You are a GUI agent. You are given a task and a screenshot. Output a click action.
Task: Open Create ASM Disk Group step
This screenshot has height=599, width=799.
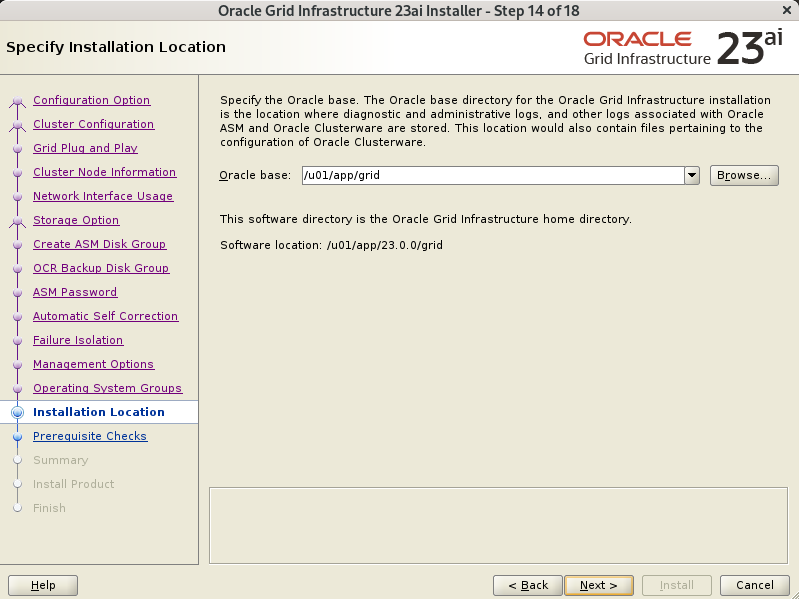click(99, 243)
